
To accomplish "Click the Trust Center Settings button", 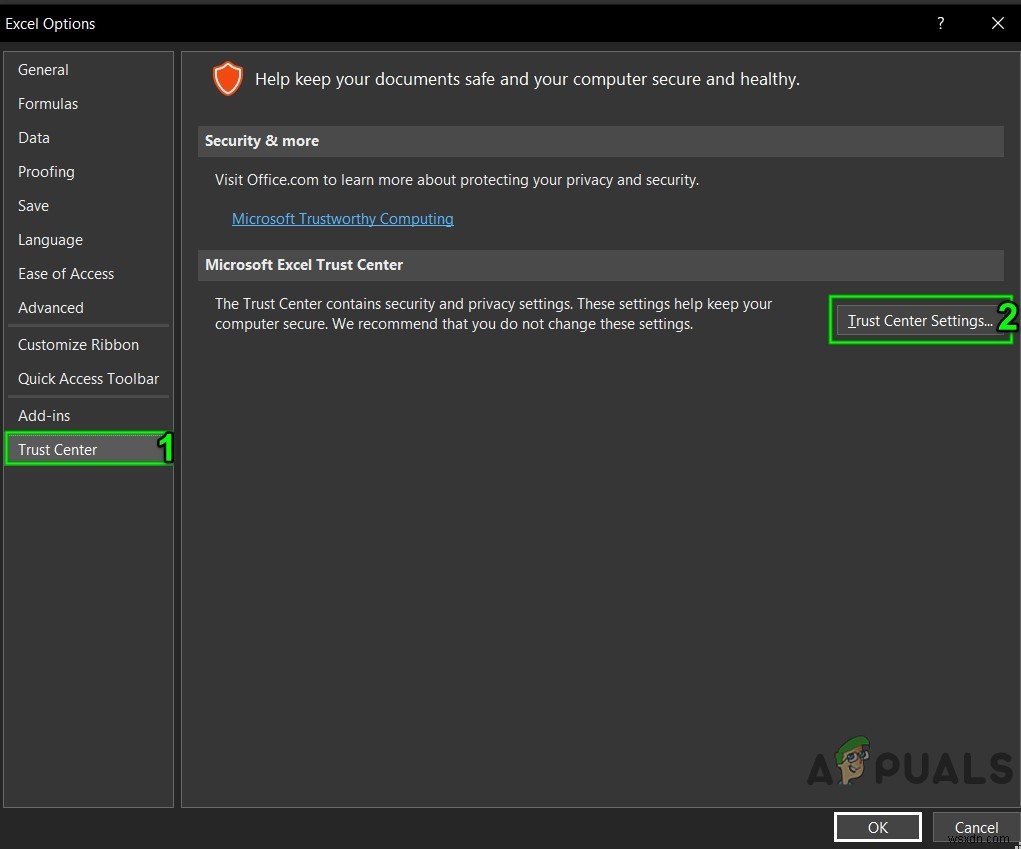I will pos(919,321).
